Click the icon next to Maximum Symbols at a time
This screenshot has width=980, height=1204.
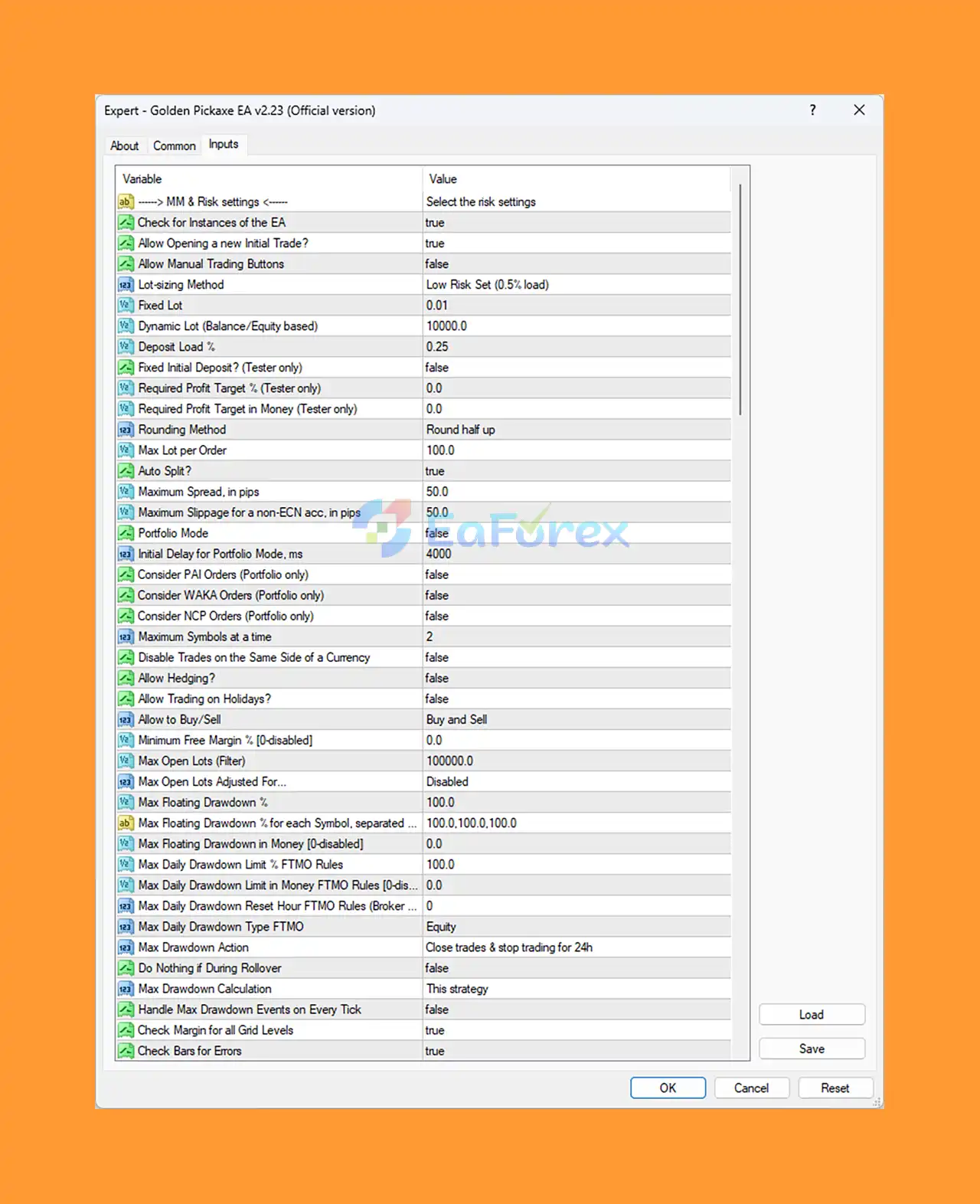click(126, 636)
